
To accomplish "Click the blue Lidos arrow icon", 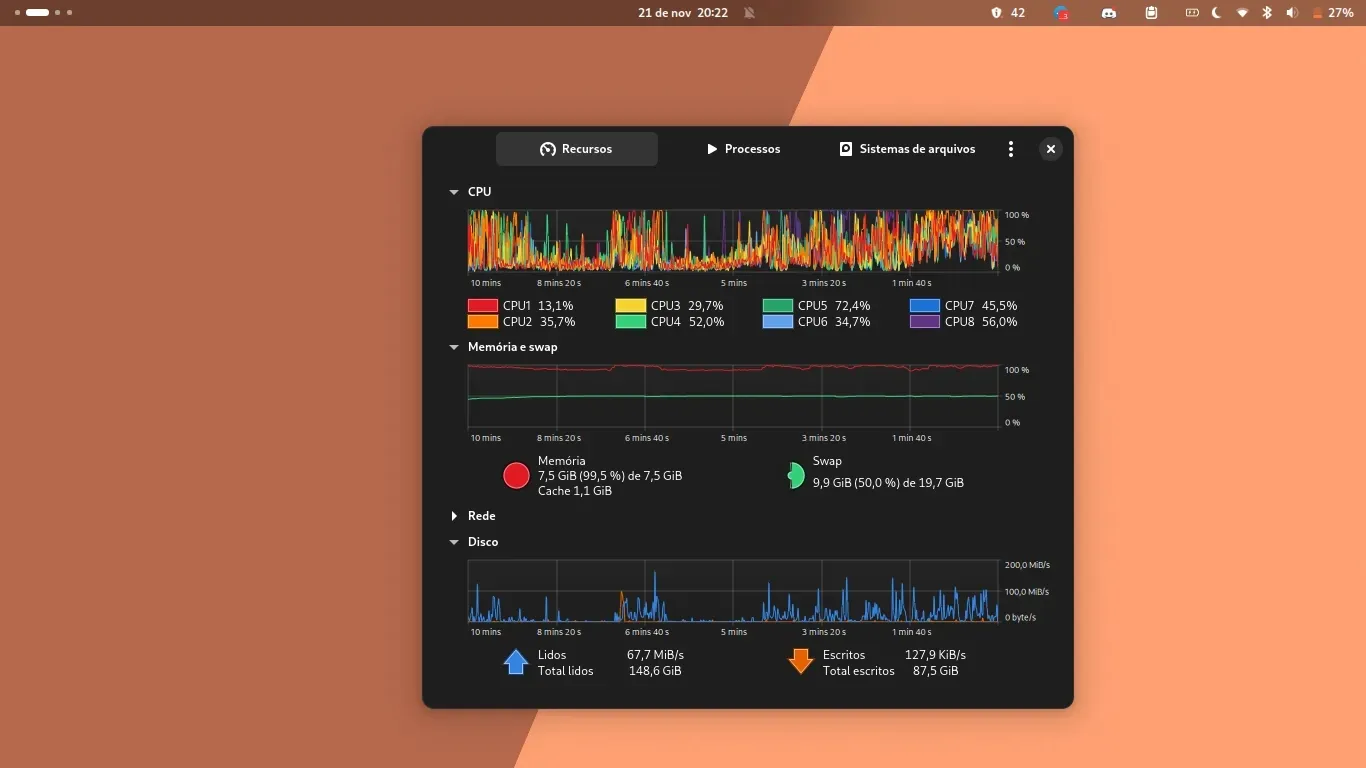I will pyautogui.click(x=516, y=662).
